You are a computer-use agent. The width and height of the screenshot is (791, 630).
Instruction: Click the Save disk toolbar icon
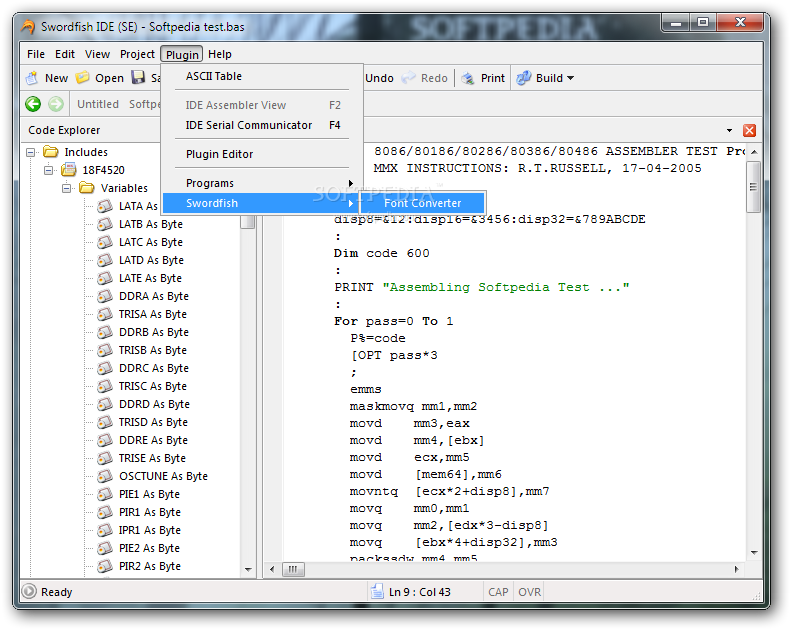click(138, 77)
